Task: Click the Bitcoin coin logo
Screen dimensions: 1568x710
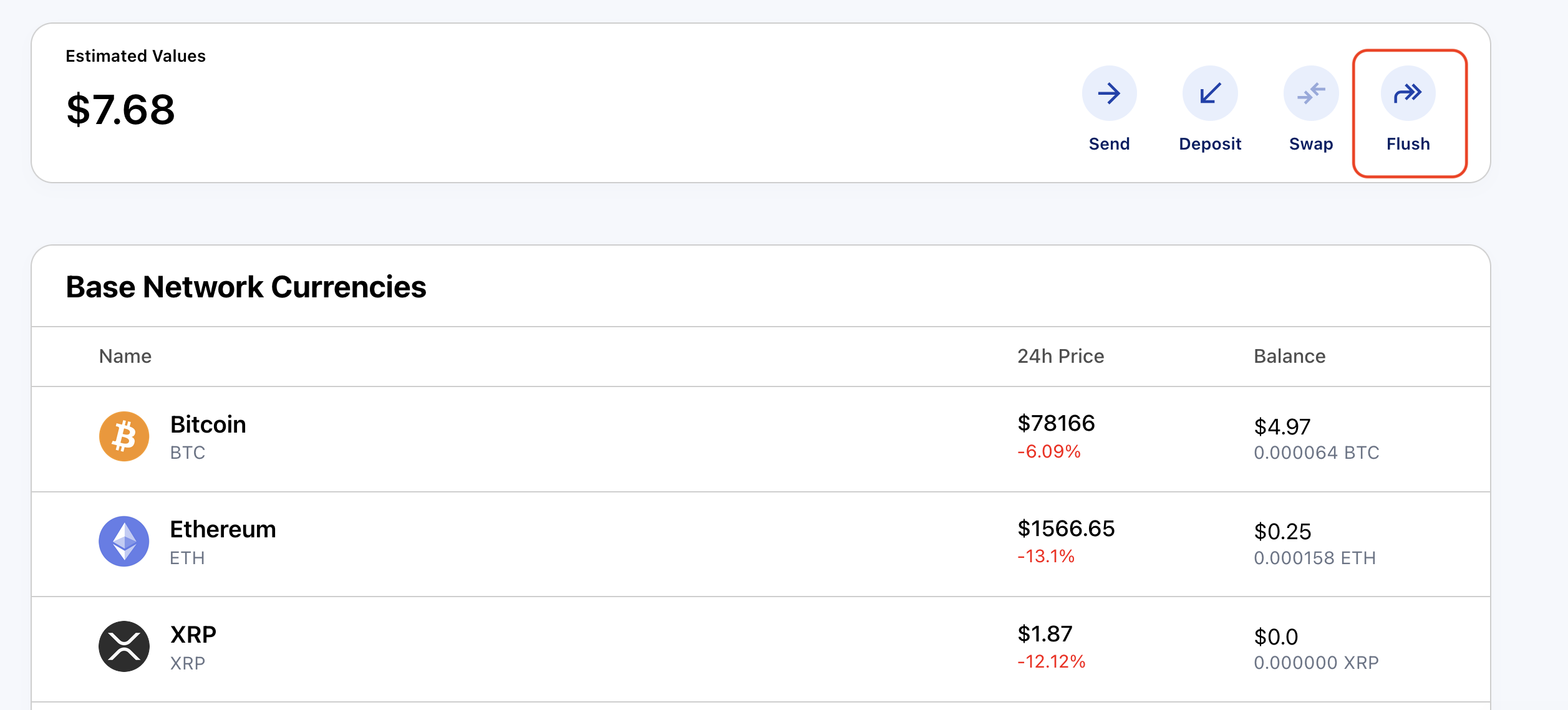Action: coord(124,436)
